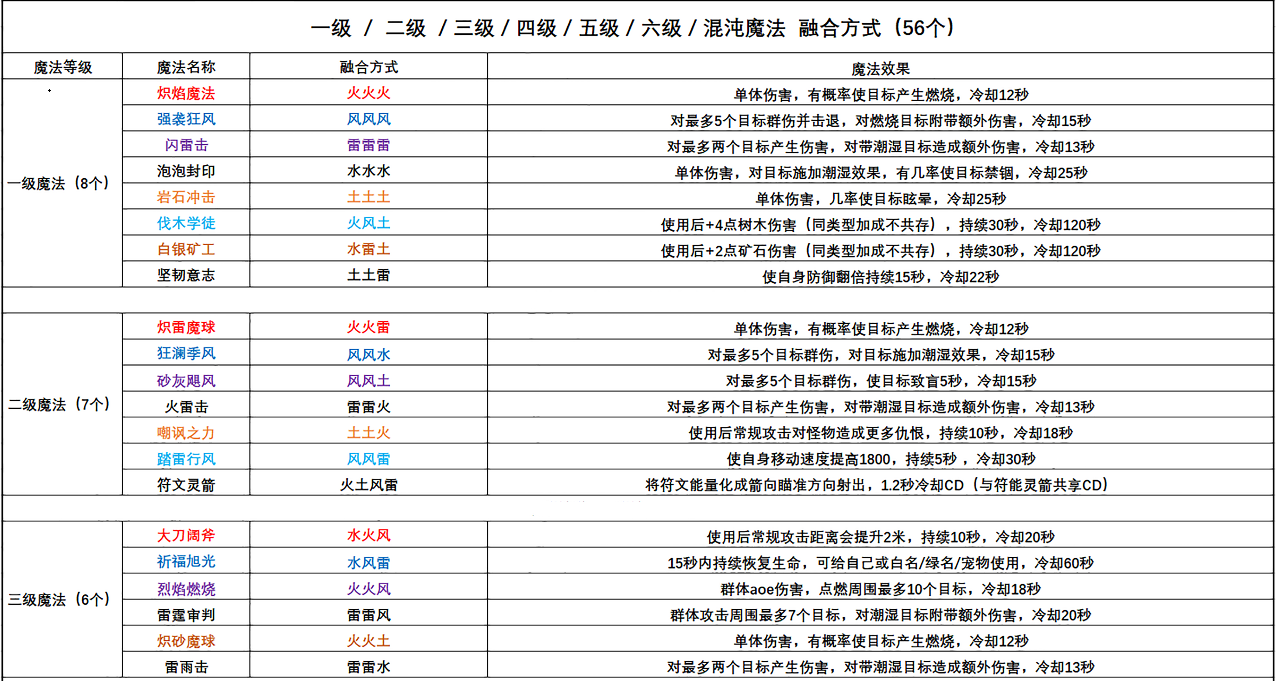1276x681 pixels.
Task: Select the 踏雷行风 spell name cell
Action: [186, 459]
